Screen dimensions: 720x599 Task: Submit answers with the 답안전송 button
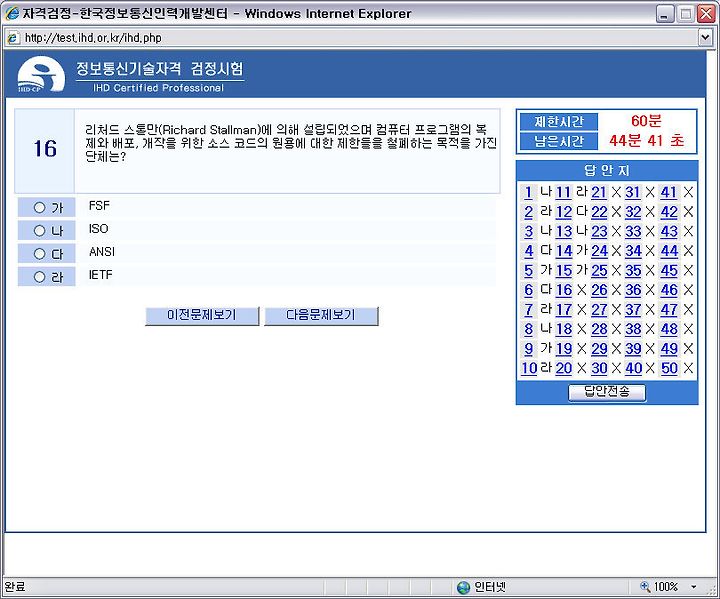pos(607,392)
